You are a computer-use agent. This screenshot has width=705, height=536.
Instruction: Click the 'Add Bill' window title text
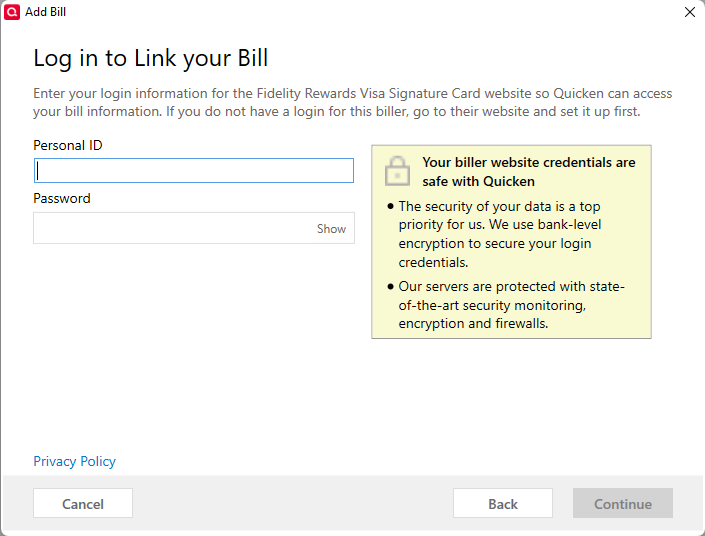pos(45,12)
